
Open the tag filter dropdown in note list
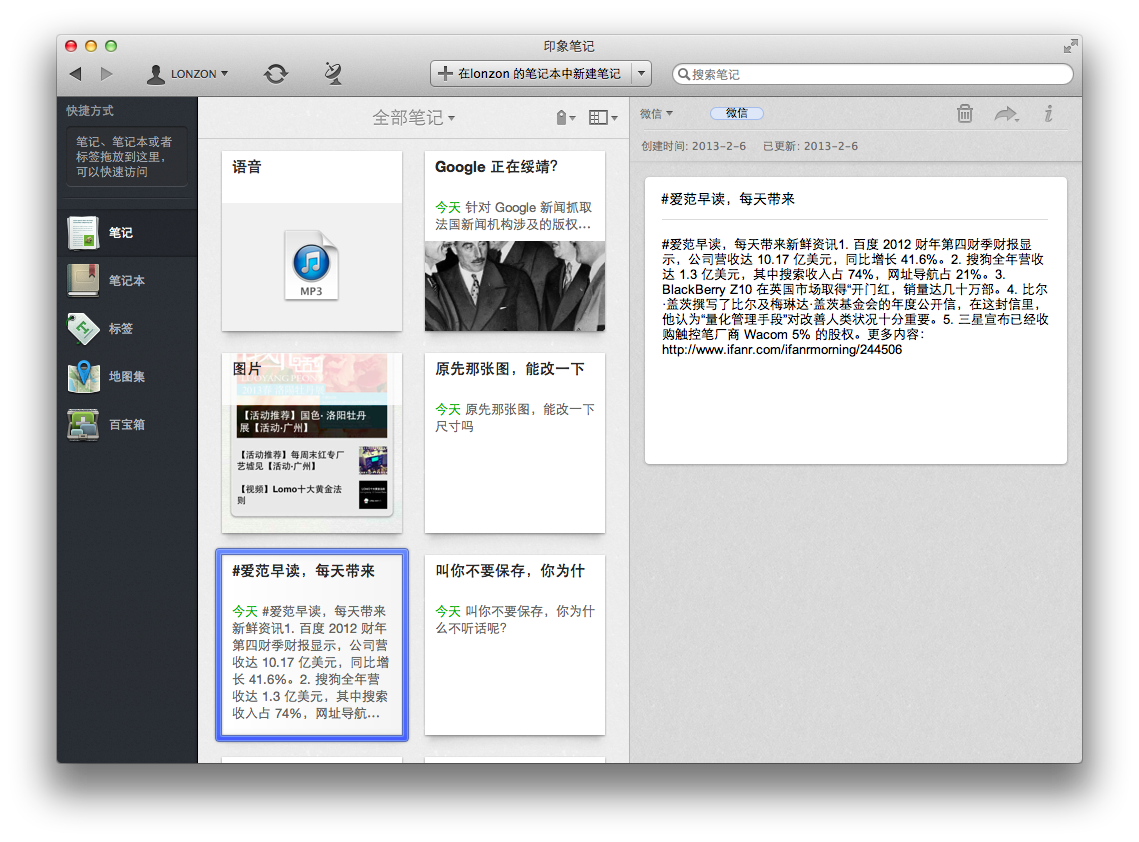pos(565,118)
